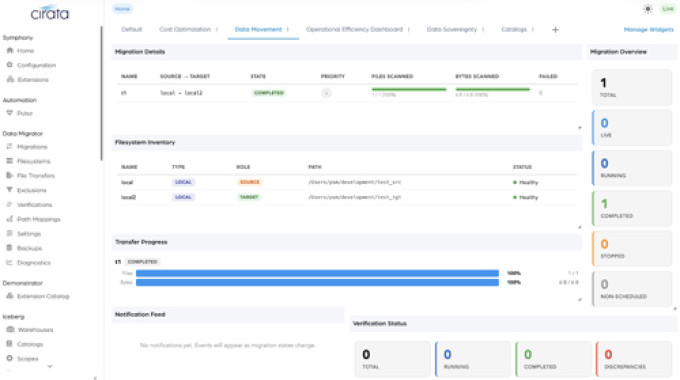Image resolution: width=680 pixels, height=380 pixels.
Task: Click the Total migrations card
Action: tap(631, 88)
